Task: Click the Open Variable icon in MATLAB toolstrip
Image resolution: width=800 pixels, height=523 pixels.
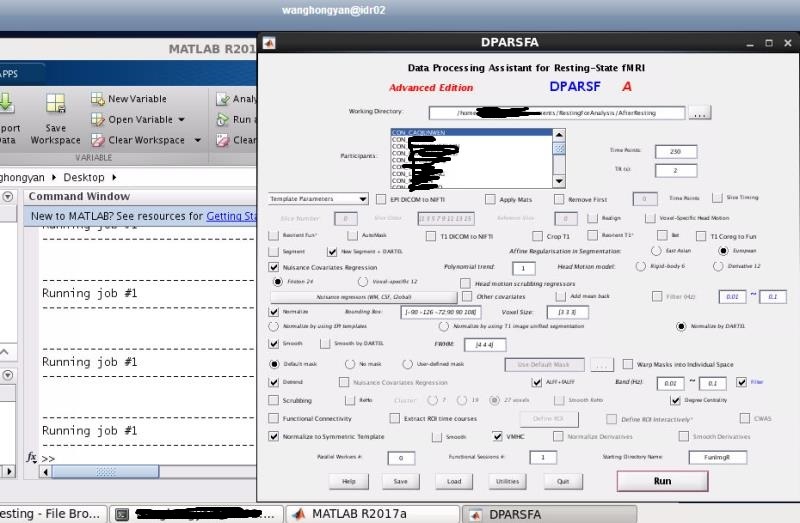Action: pos(97,119)
